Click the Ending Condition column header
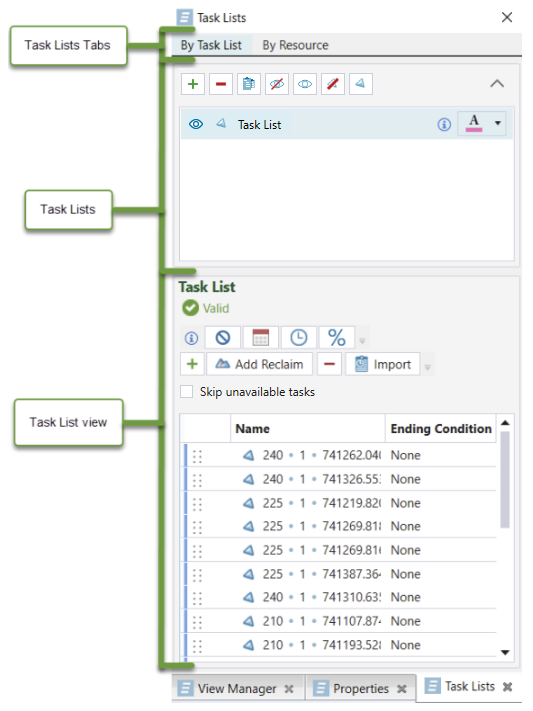Screen dimensions: 533x711 pyautogui.click(x=441, y=429)
